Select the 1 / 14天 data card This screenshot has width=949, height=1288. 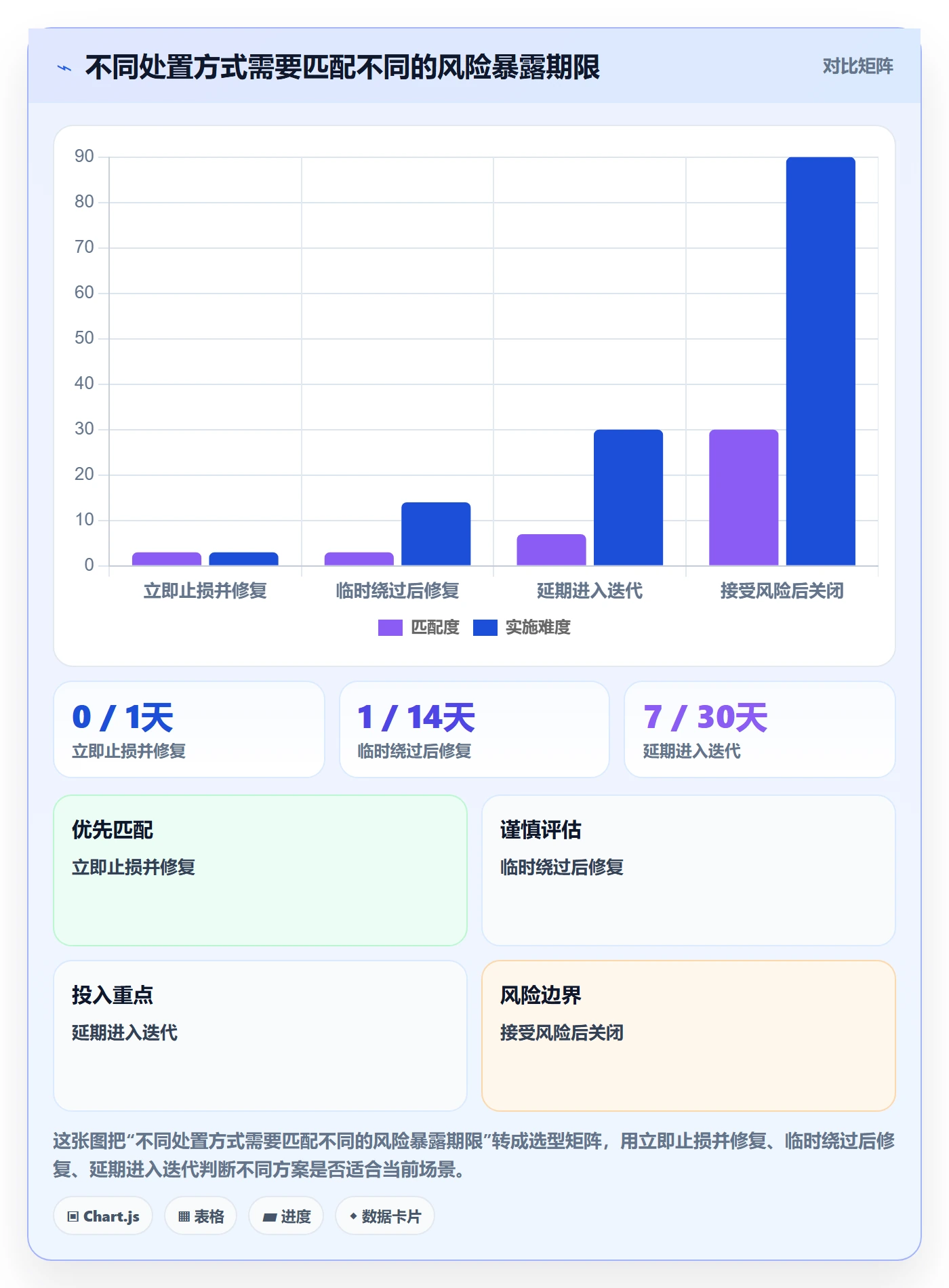click(x=474, y=729)
